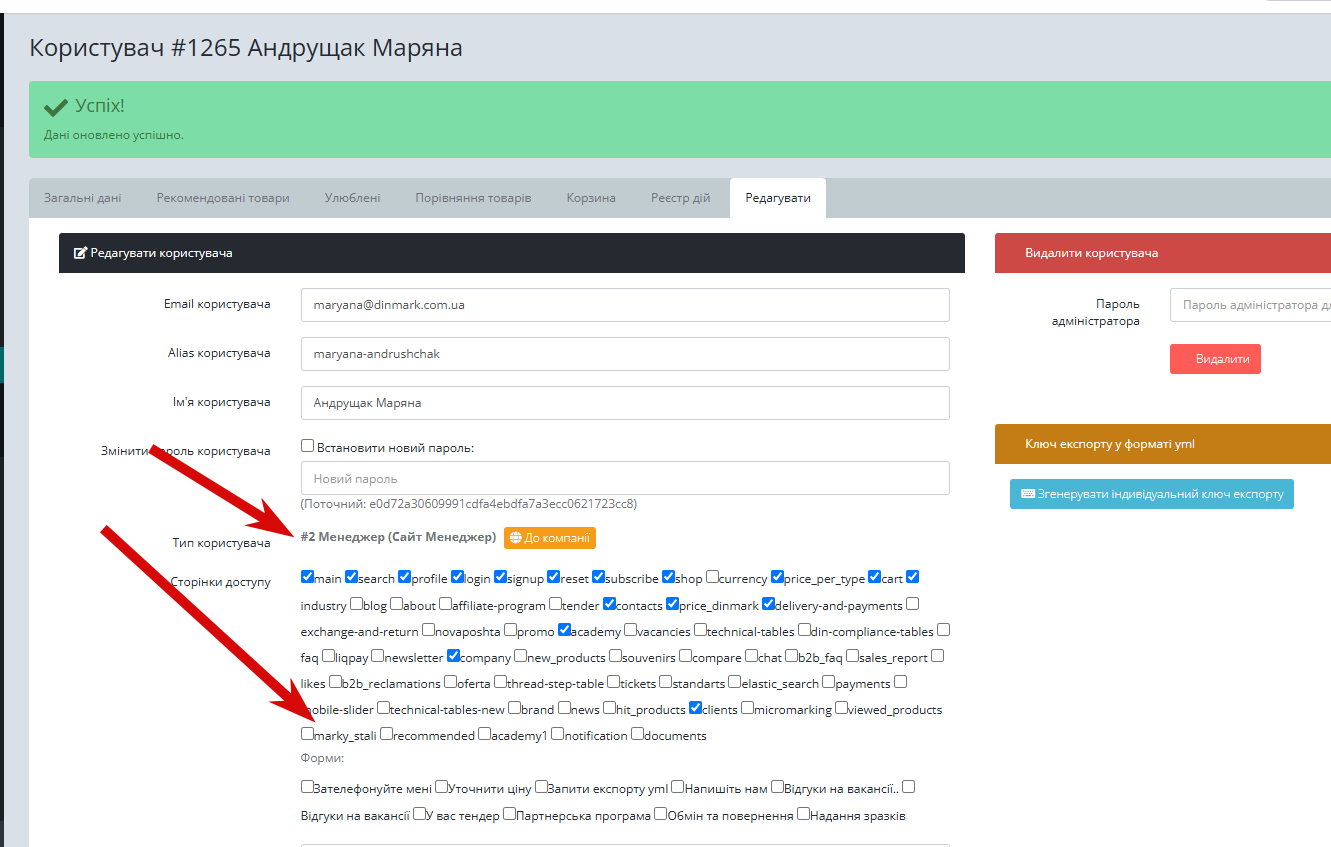Switch to the Рекомендовані товари tab
Screen dimensions: 1331x847
pyautogui.click(x=223, y=198)
